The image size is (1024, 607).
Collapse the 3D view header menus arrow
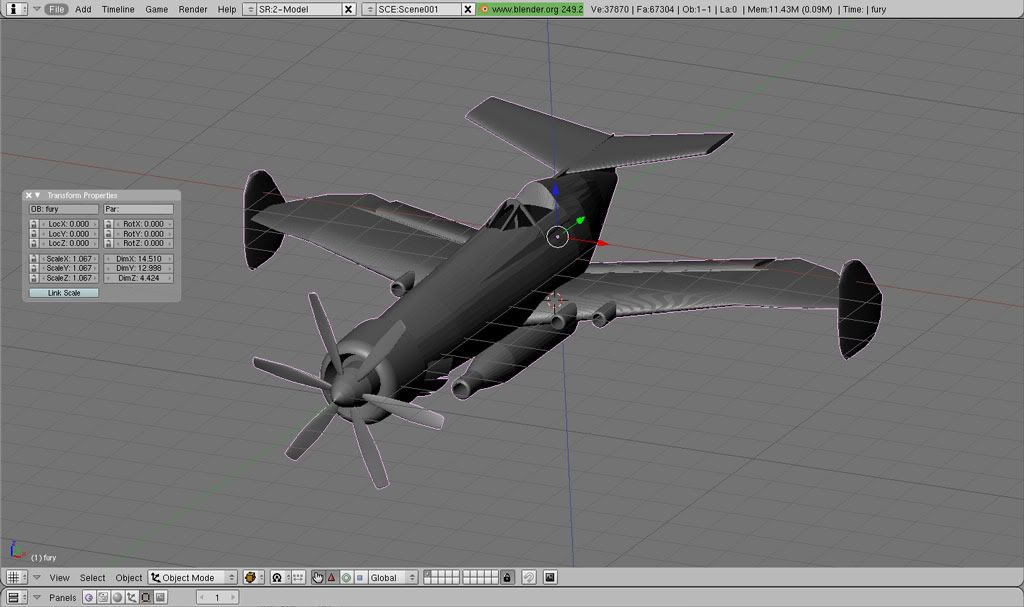37,578
